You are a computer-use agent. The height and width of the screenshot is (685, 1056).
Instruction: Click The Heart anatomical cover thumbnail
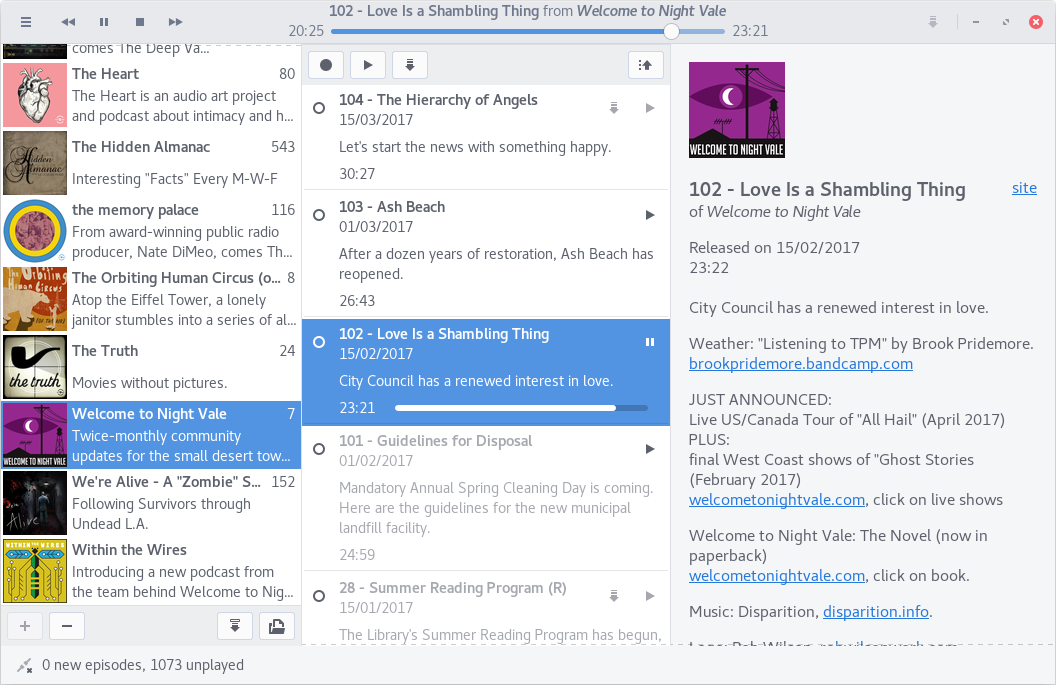[35, 95]
